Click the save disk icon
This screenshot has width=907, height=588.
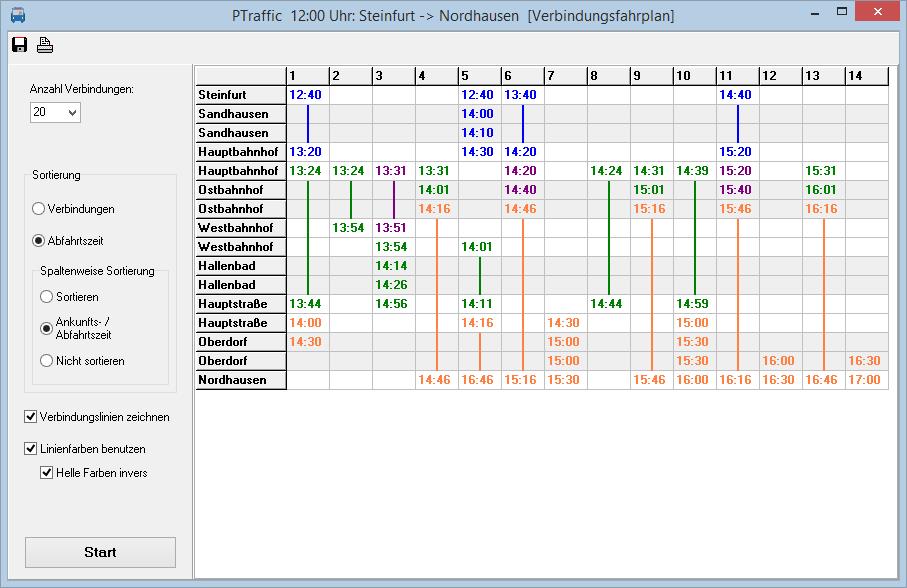tap(19, 45)
